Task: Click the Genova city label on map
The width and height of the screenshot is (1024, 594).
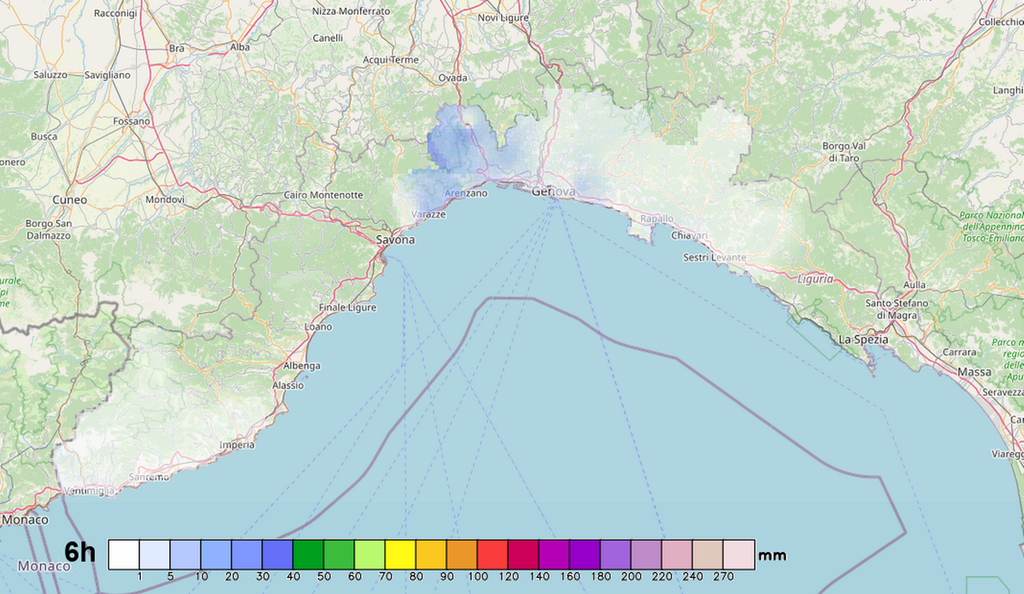Action: pyautogui.click(x=554, y=191)
